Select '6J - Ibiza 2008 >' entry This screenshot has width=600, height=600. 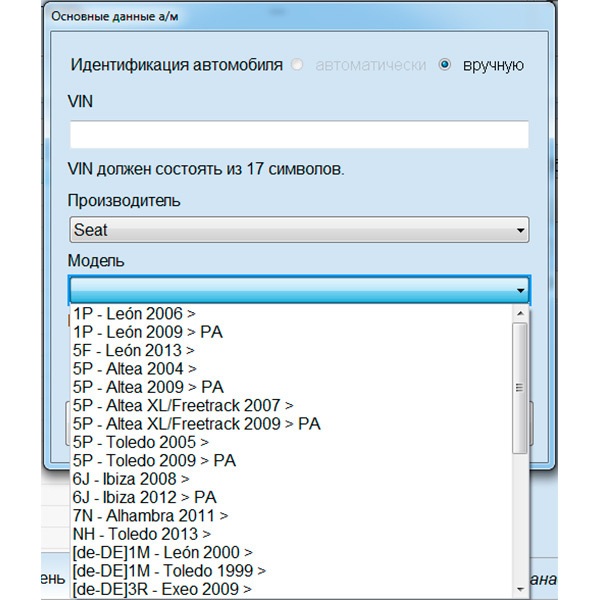(x=291, y=479)
